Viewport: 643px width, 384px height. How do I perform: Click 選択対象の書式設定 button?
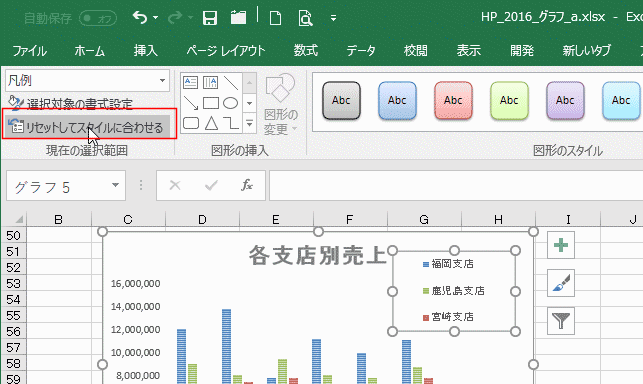(x=71, y=103)
